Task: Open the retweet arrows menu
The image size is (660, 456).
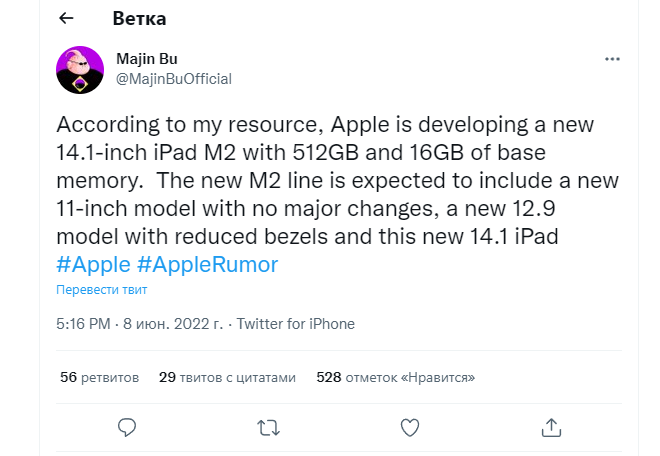Action: pyautogui.click(x=268, y=427)
